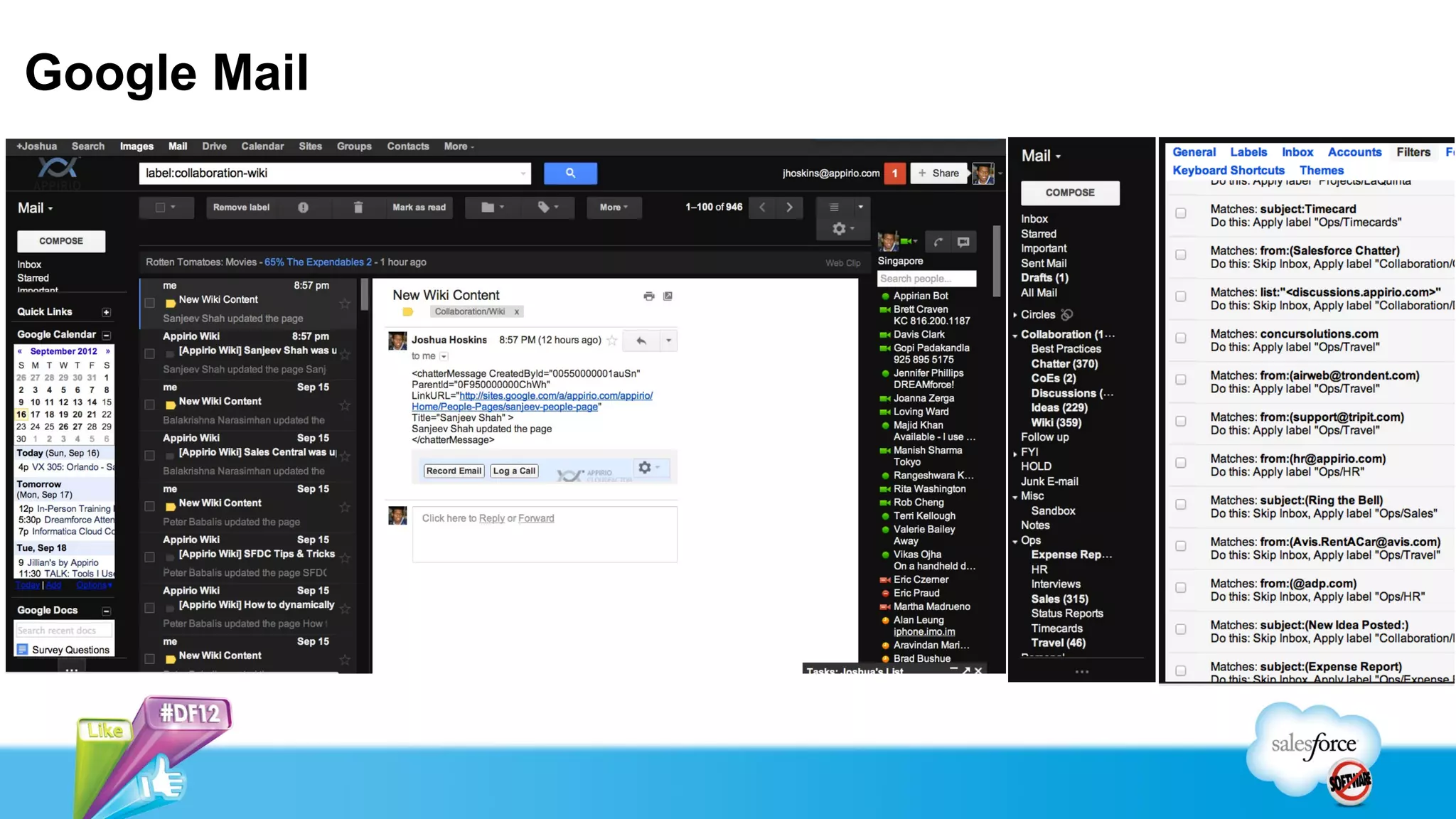
Task: Remove the Collaboration/Wiki label x
Action: [517, 312]
